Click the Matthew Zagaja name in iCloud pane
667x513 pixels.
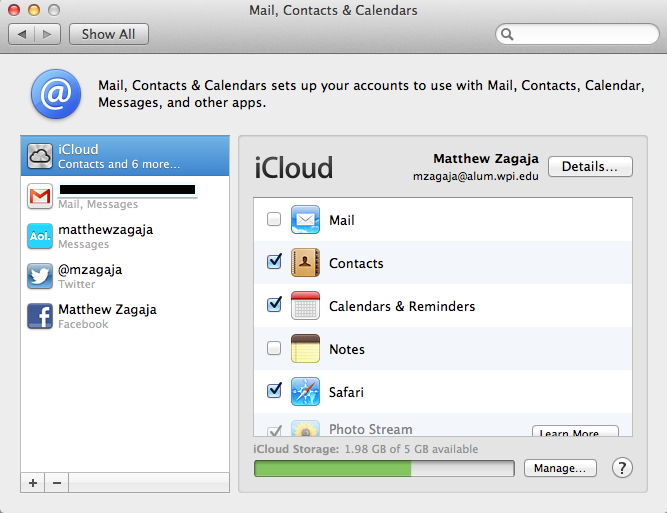[x=486, y=159]
